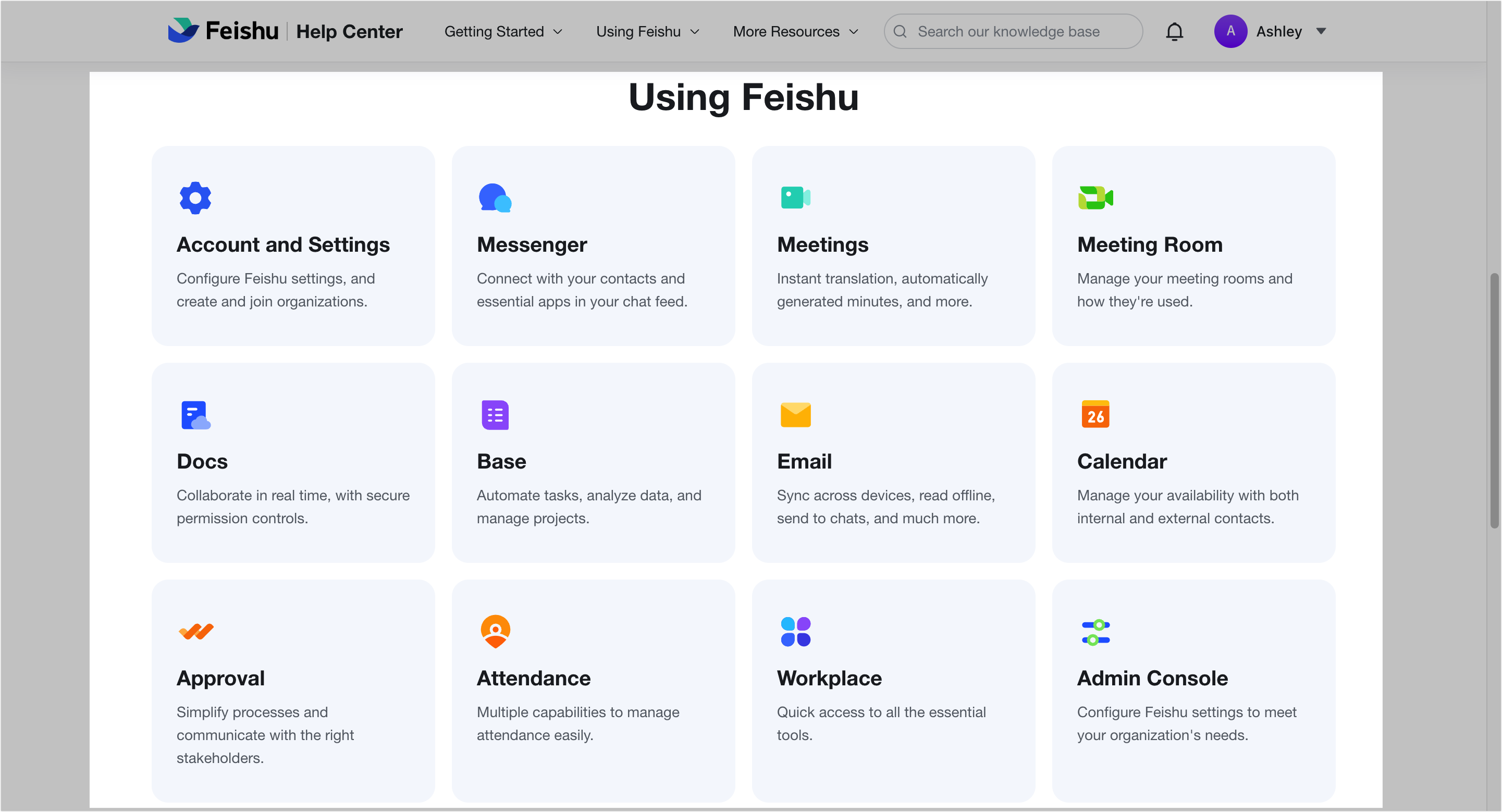The height and width of the screenshot is (812, 1502).
Task: Select the Messenger chat bubble icon
Action: [x=495, y=198]
